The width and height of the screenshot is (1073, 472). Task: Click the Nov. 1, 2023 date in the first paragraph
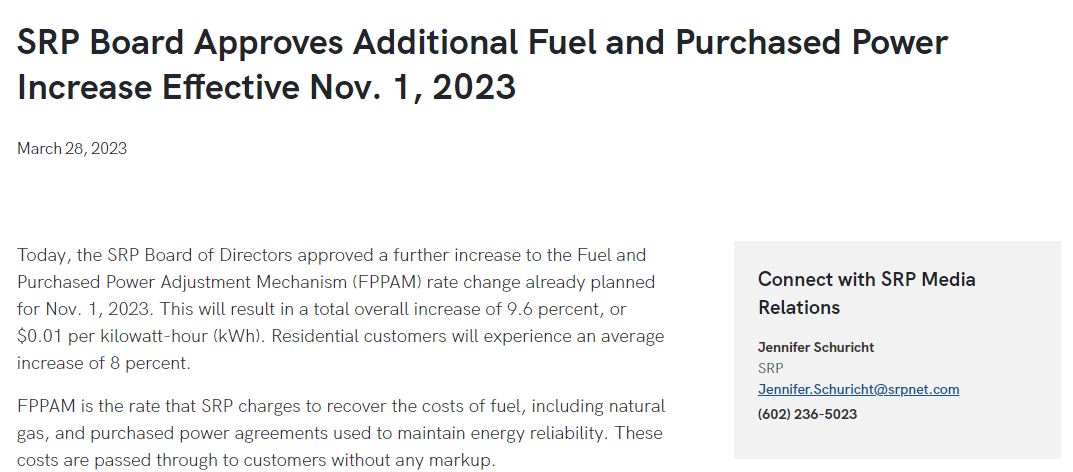click(98, 309)
